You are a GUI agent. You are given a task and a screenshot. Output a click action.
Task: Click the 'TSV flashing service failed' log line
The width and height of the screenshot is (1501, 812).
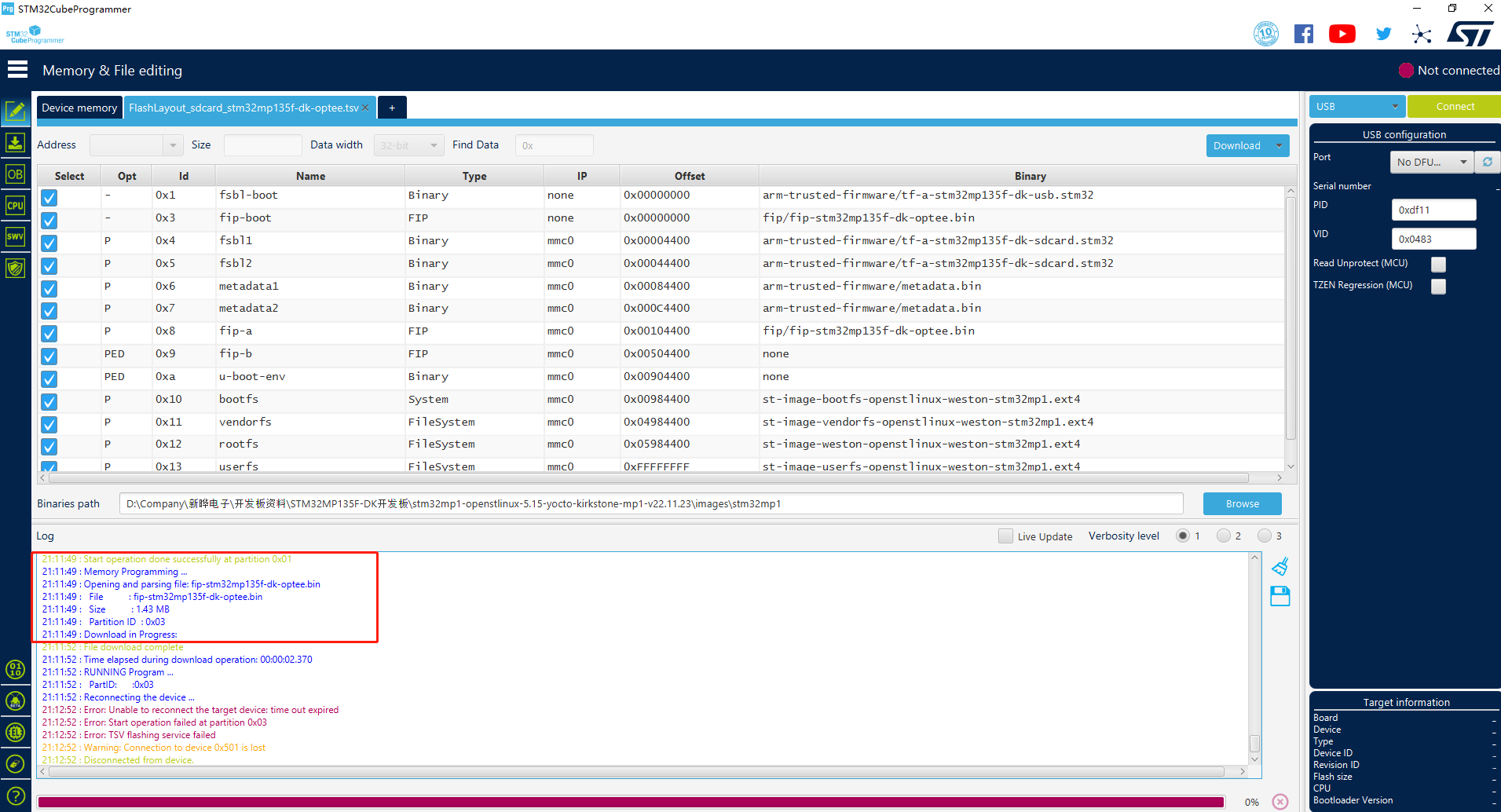coord(129,735)
